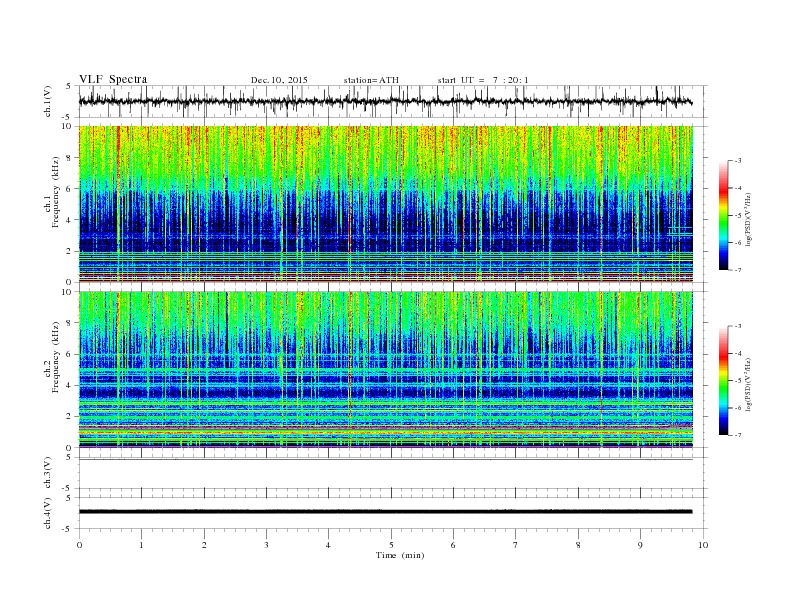
Task: Click the "0" tick on the time axis
Action: (79, 545)
